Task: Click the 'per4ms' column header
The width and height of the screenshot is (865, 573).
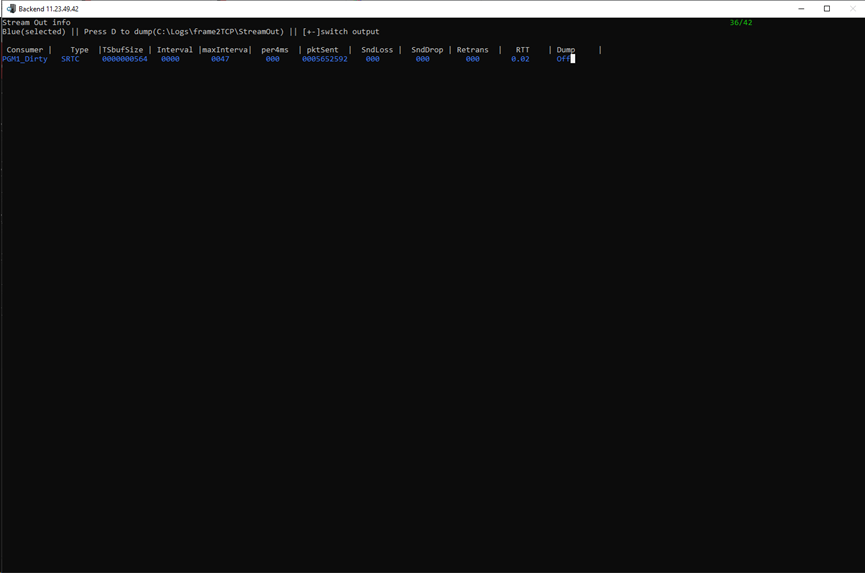Action: tap(275, 50)
